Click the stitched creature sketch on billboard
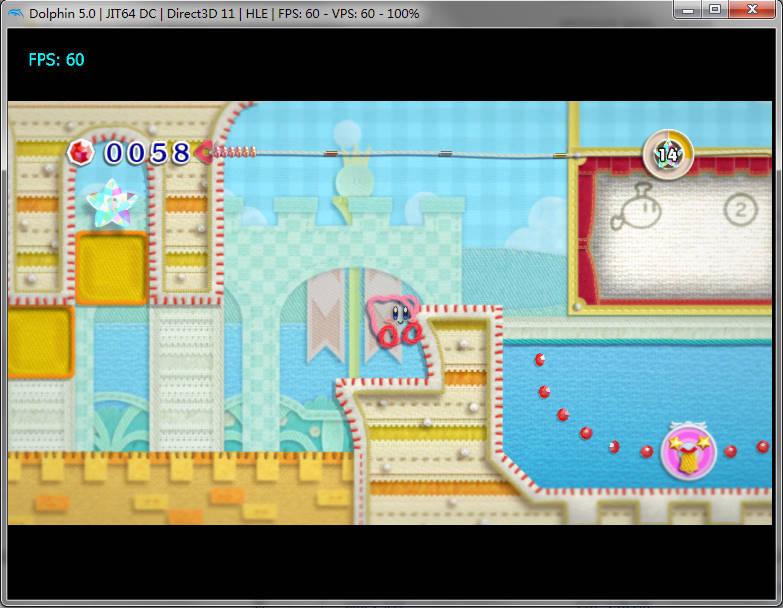This screenshot has width=783, height=608. pos(637,206)
